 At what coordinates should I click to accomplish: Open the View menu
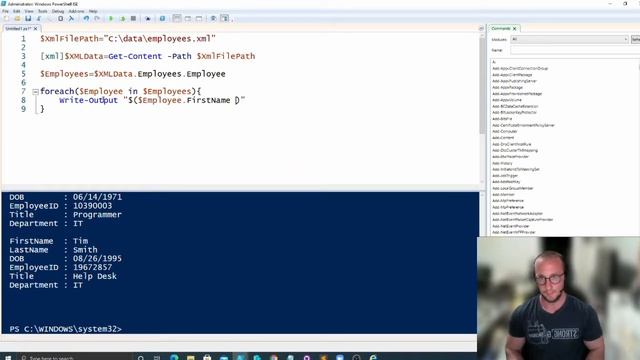pos(29,11)
